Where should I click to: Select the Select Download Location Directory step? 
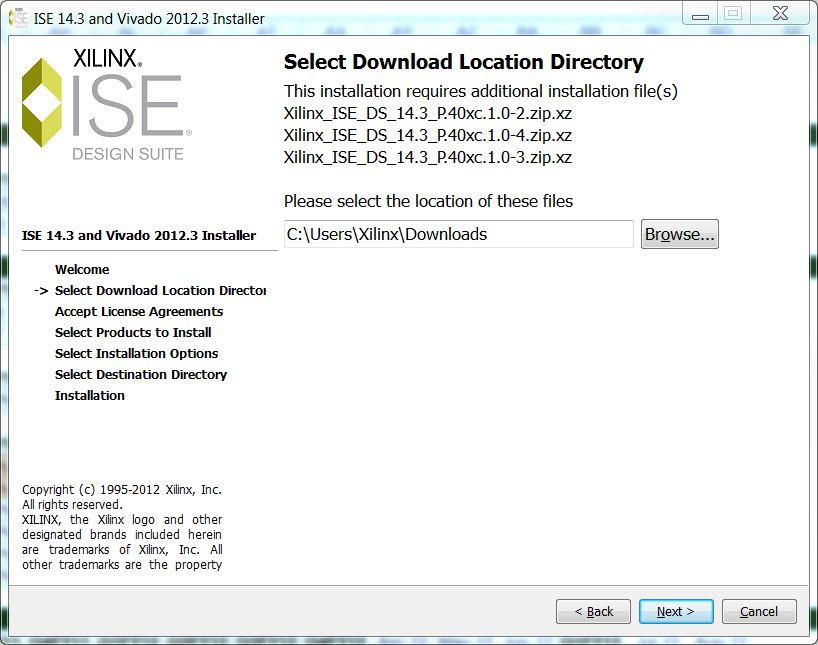[x=160, y=291]
